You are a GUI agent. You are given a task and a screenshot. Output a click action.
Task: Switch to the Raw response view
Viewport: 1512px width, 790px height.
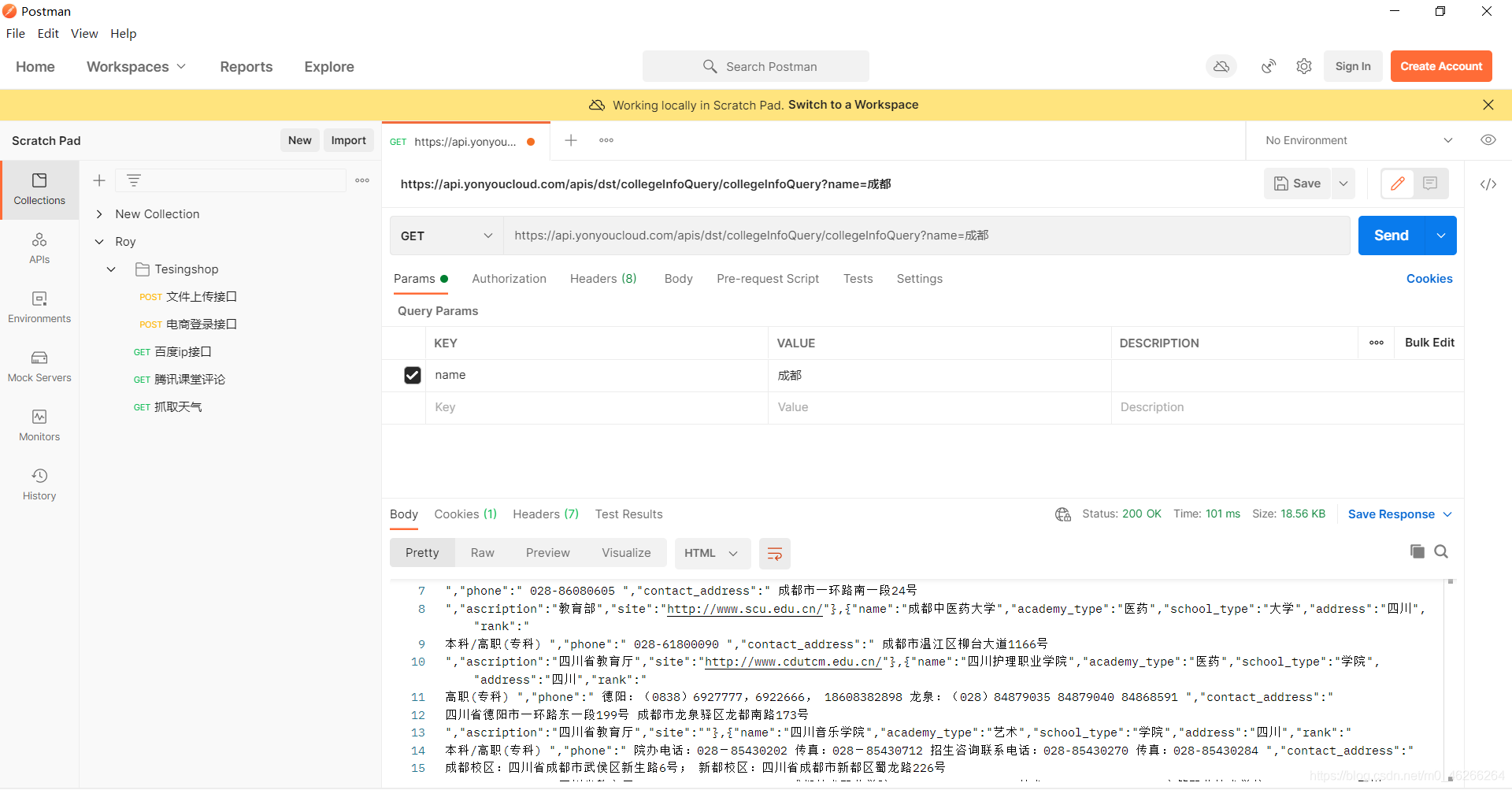(483, 553)
